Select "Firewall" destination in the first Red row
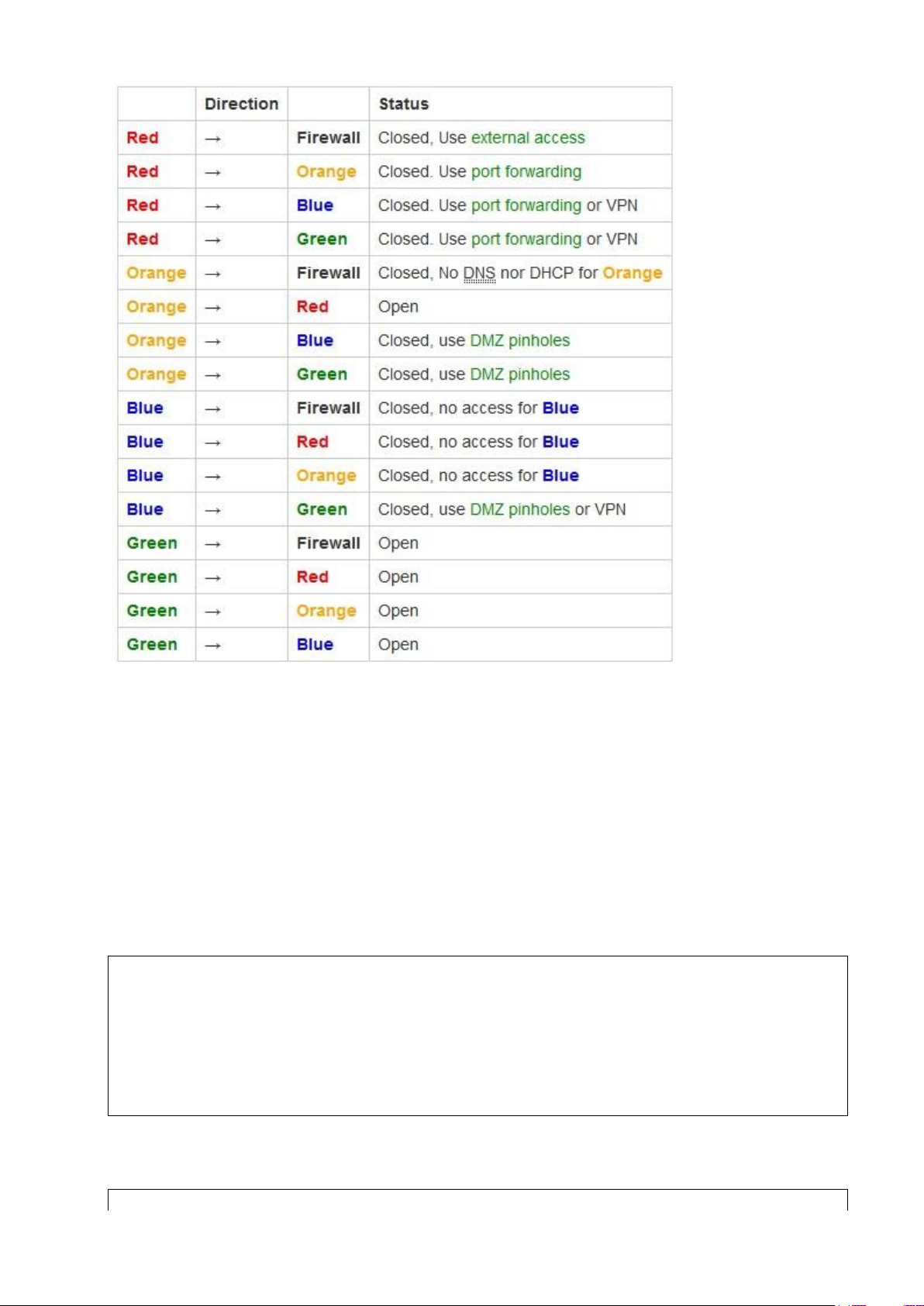 pos(328,138)
